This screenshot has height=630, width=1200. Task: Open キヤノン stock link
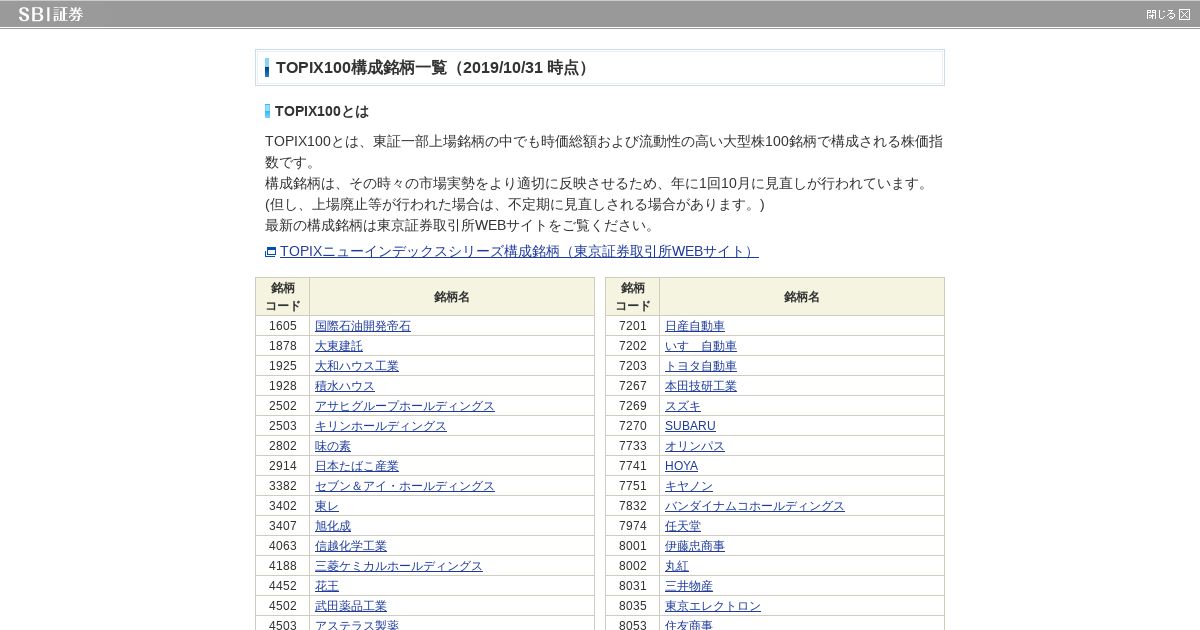689,486
